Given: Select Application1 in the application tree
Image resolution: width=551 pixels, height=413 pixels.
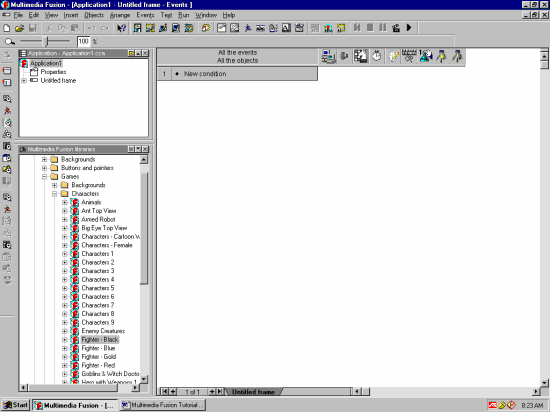Looking at the screenshot, I should click(x=46, y=63).
